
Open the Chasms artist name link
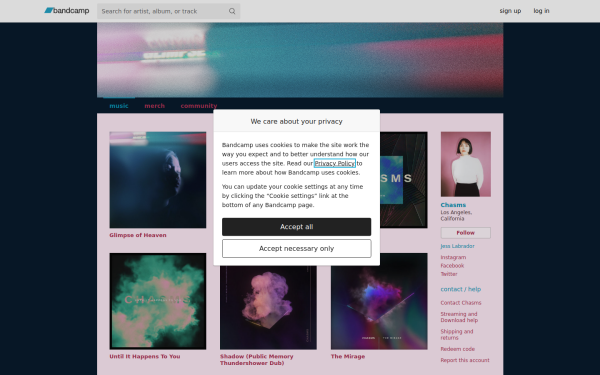pos(453,205)
